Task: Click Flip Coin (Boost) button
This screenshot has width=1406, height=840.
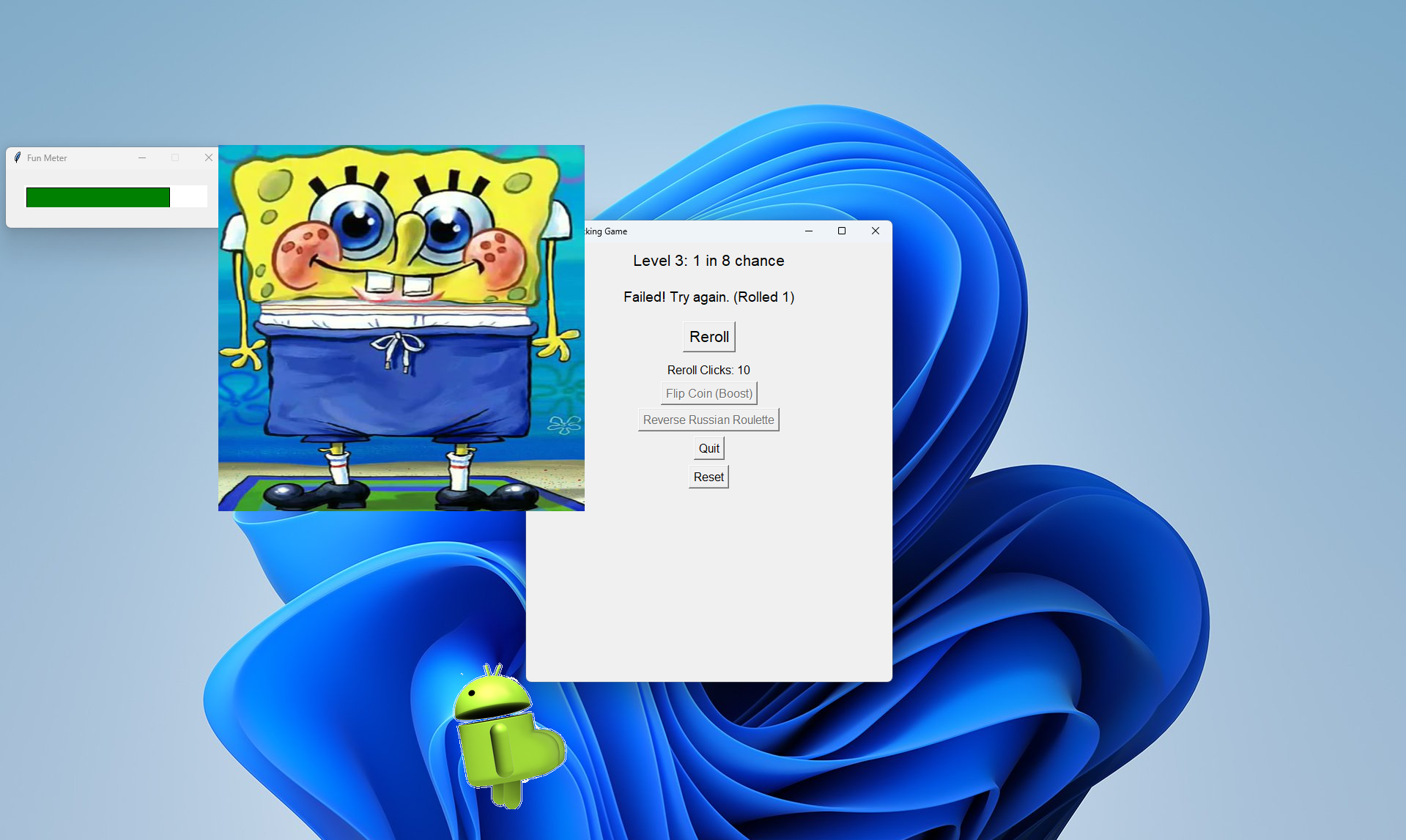Action: tap(708, 393)
